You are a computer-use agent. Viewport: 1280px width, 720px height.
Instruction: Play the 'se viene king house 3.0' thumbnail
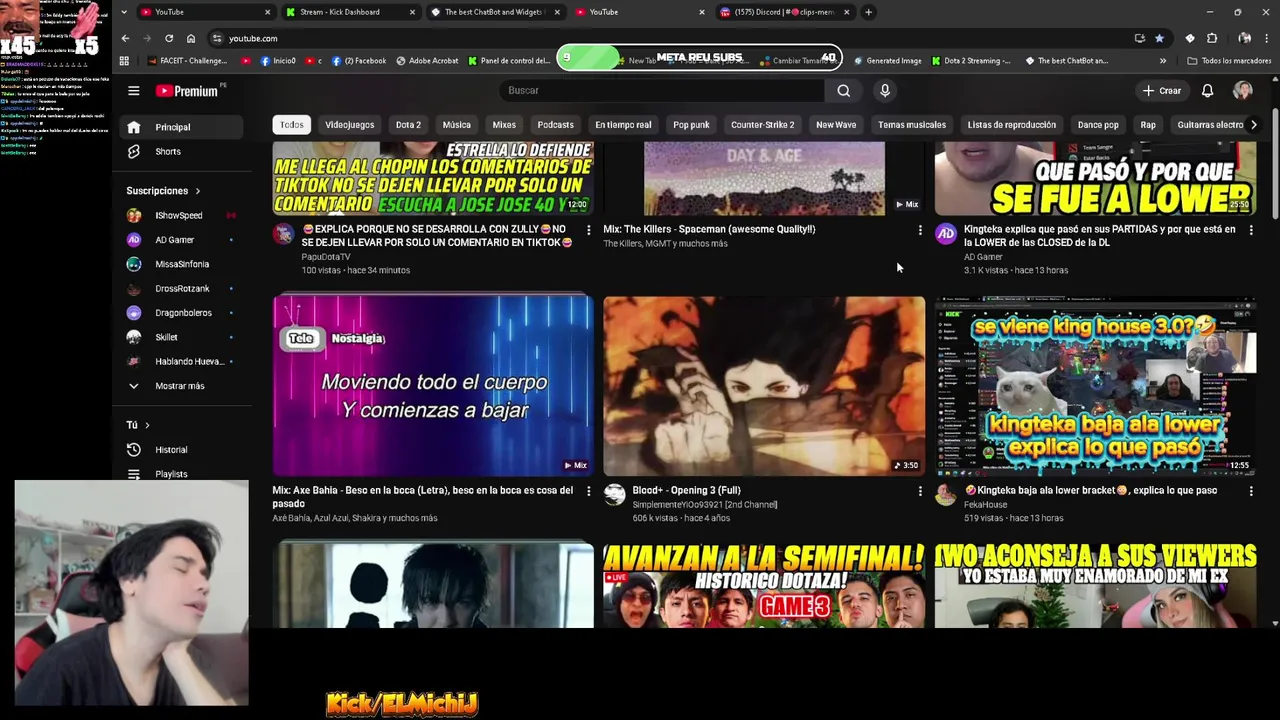pyautogui.click(x=1095, y=385)
